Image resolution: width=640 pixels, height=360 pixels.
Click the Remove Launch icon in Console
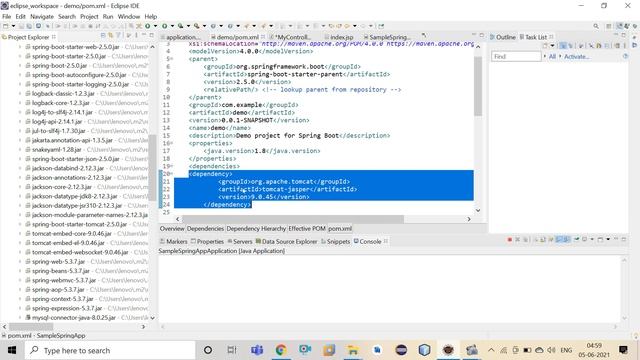518,240
